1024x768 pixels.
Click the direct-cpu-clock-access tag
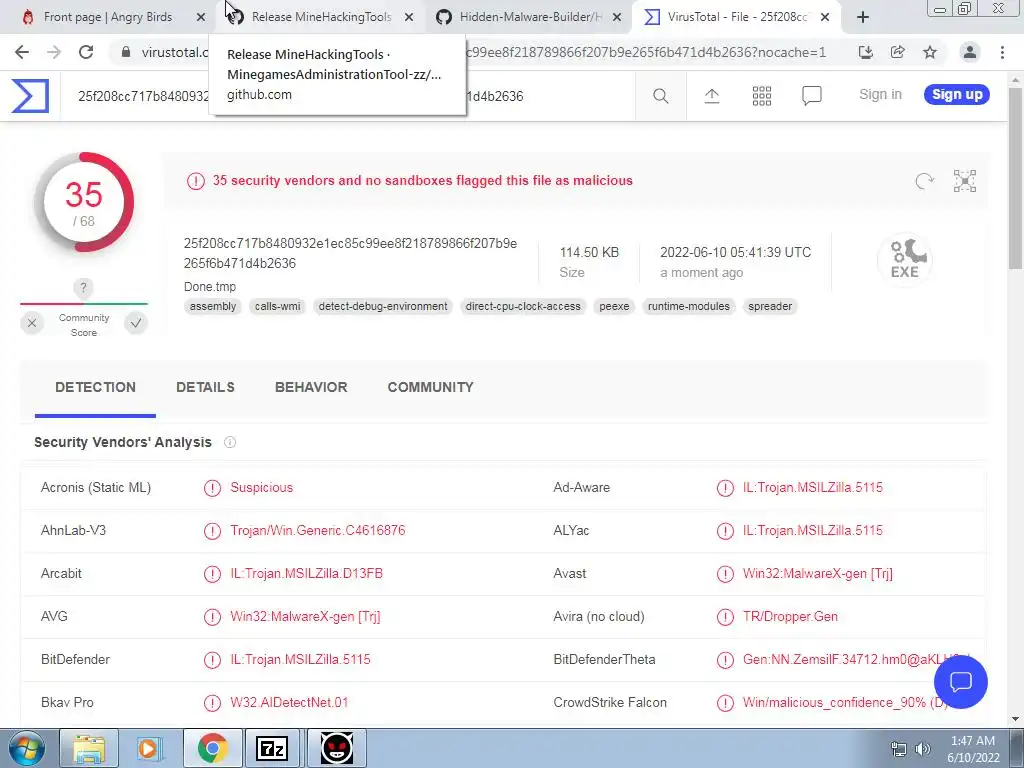pyautogui.click(x=523, y=306)
